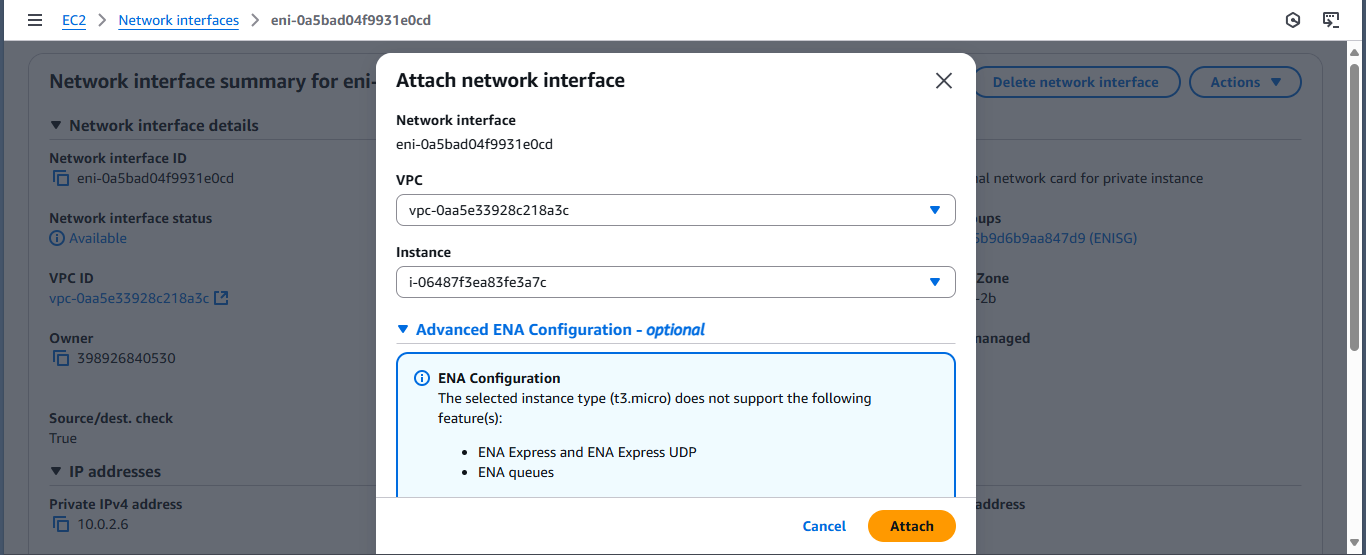This screenshot has height=555, width=1366.
Task: Close the Attach network interface dialog
Action: [x=943, y=81]
